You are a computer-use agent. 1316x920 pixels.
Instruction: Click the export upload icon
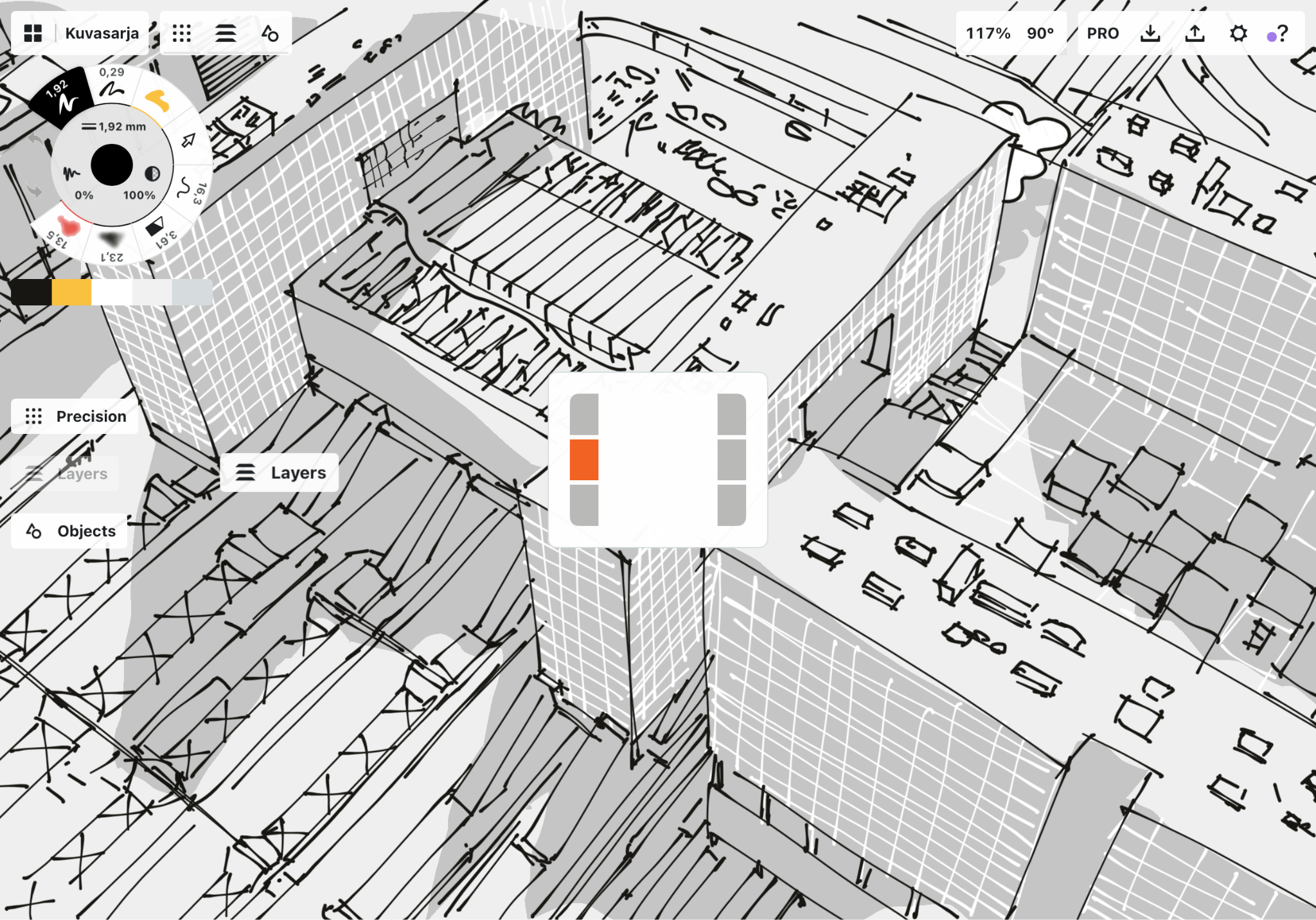[1195, 33]
